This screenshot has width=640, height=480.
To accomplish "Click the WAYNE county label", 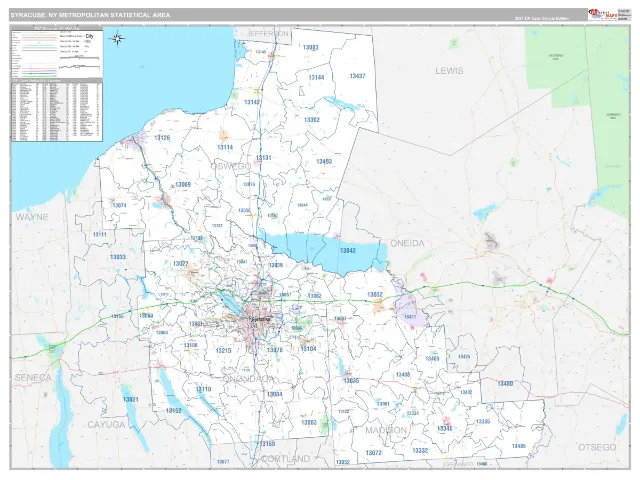I will pos(32,217).
